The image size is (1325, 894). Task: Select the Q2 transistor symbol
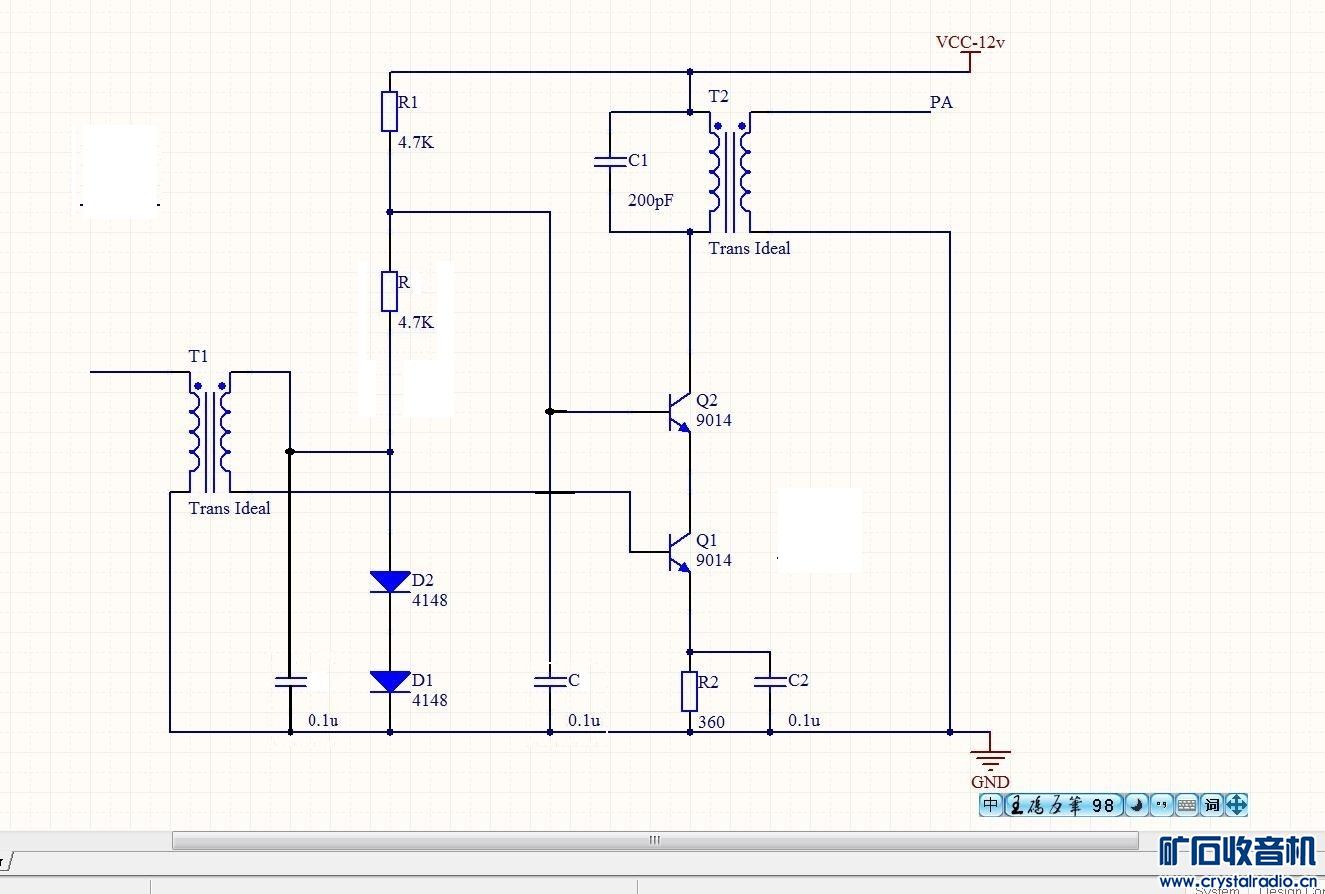point(679,411)
